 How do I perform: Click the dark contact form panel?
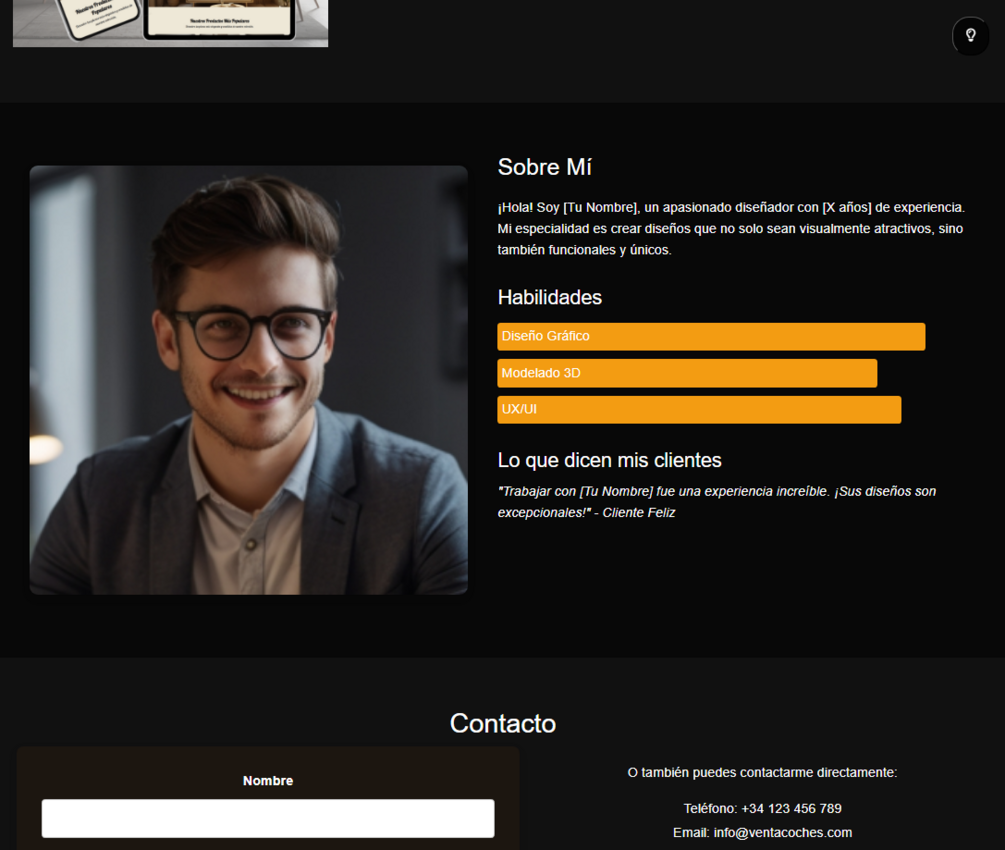(268, 798)
